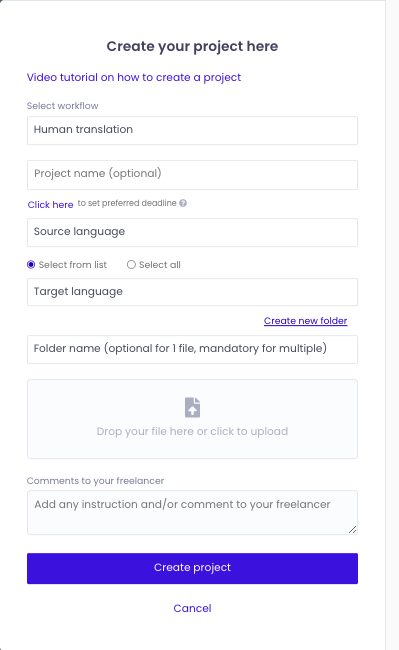Click the file upload icon in drop zone
The width and height of the screenshot is (399, 650).
[x=192, y=407]
